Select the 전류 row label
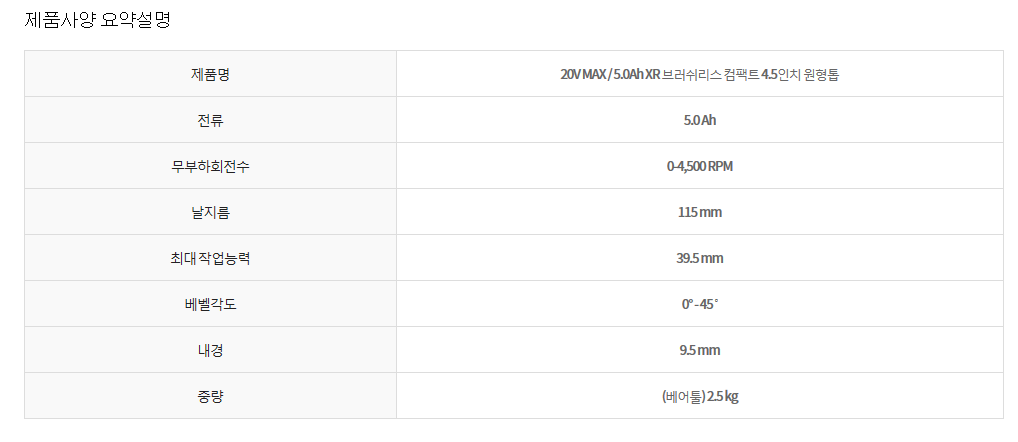The image size is (1018, 442). point(210,120)
